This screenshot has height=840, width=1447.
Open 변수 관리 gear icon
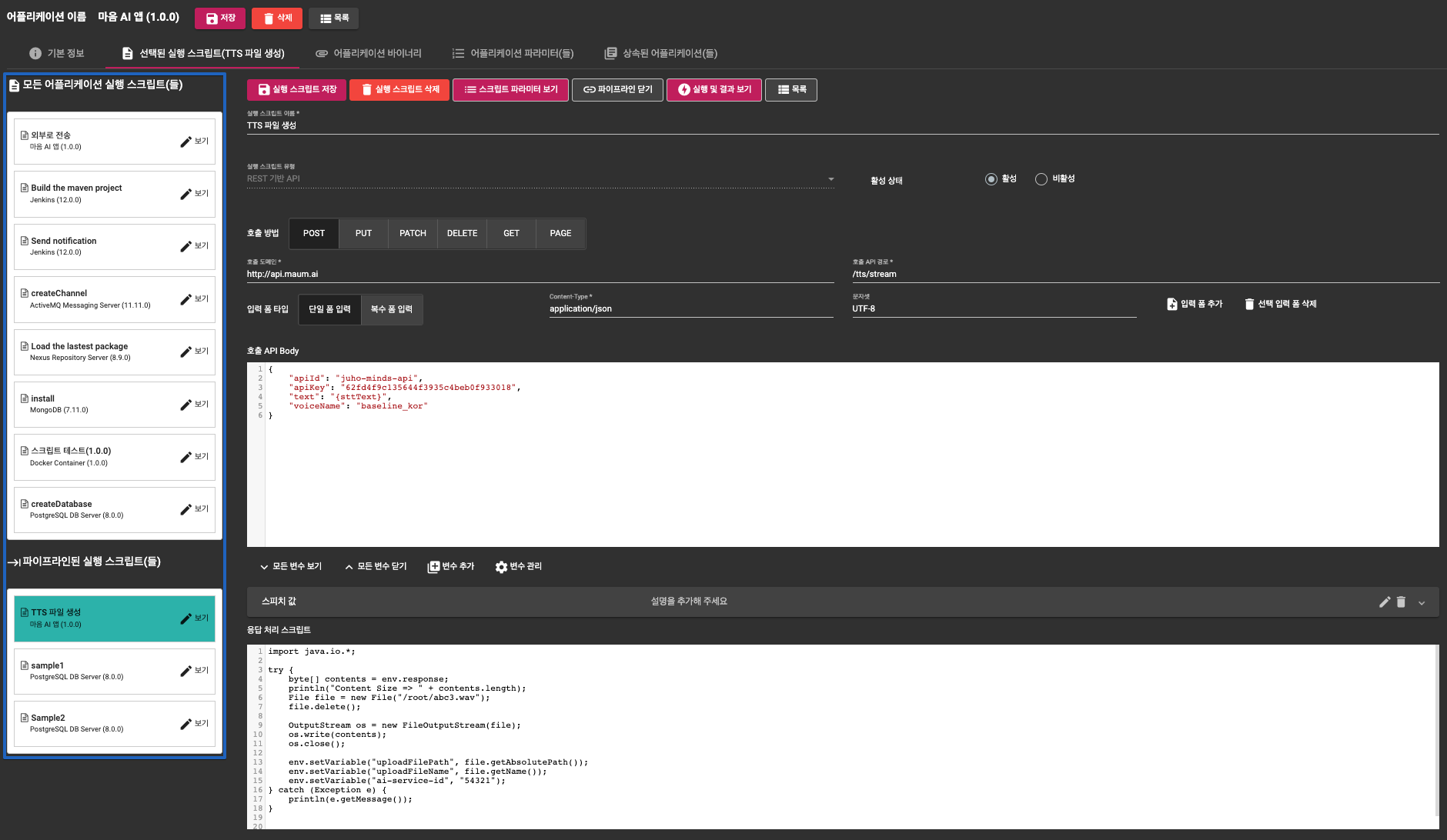pos(501,567)
